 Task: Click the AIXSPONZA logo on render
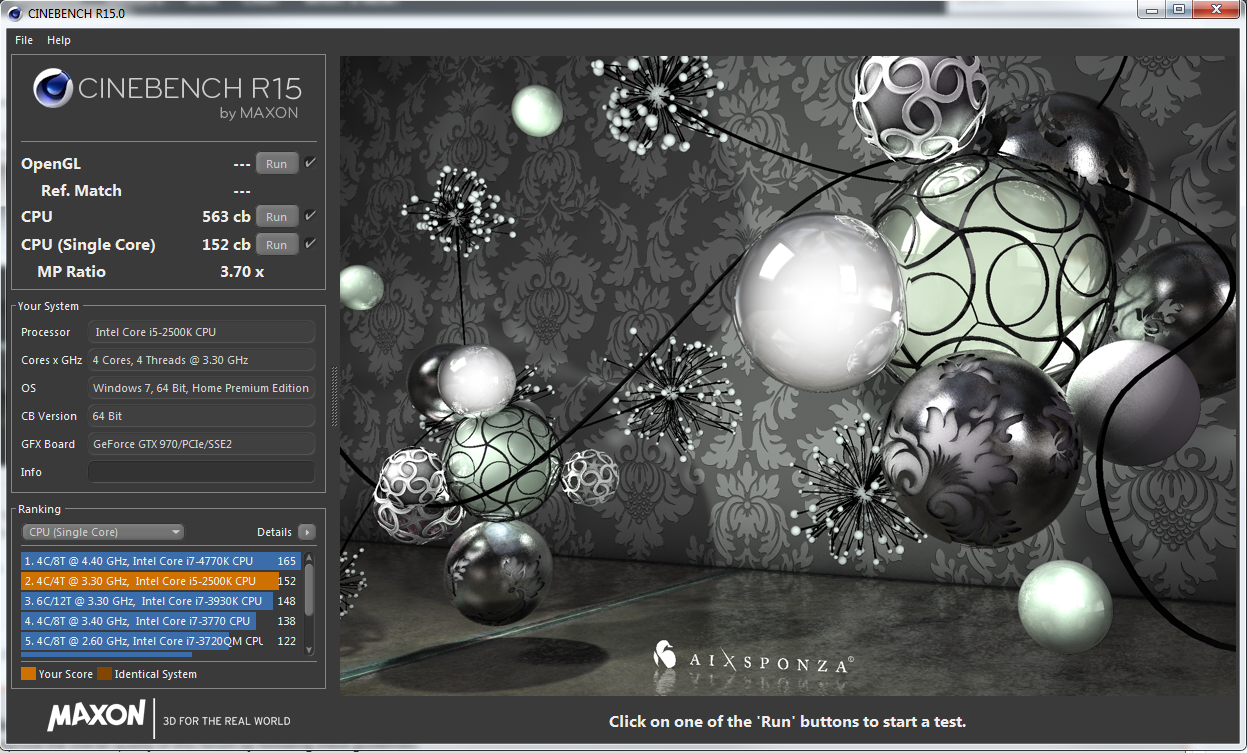pos(752,658)
